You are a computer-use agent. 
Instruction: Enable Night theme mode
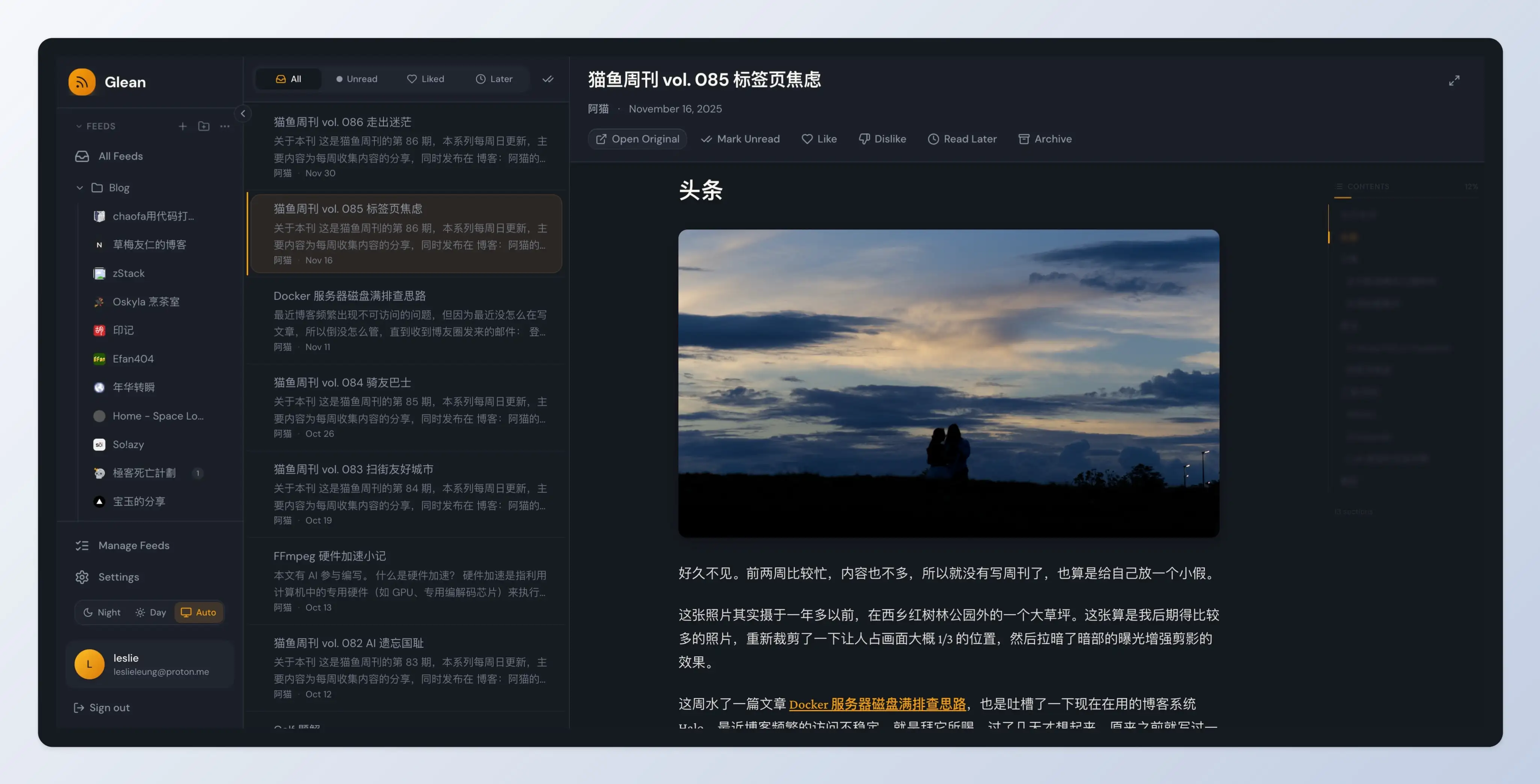pyautogui.click(x=102, y=612)
